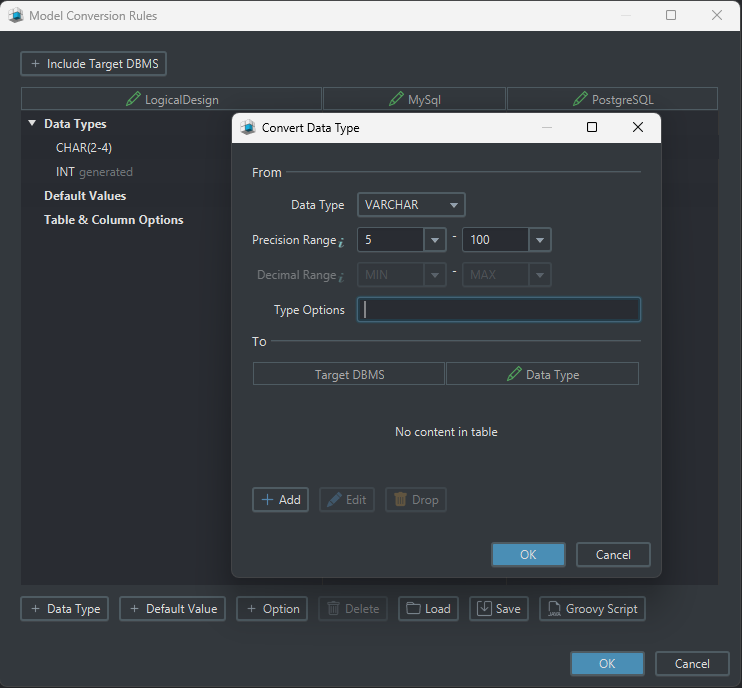Close the Convert Data Type dialog
This screenshot has width=742, height=688.
[x=638, y=127]
